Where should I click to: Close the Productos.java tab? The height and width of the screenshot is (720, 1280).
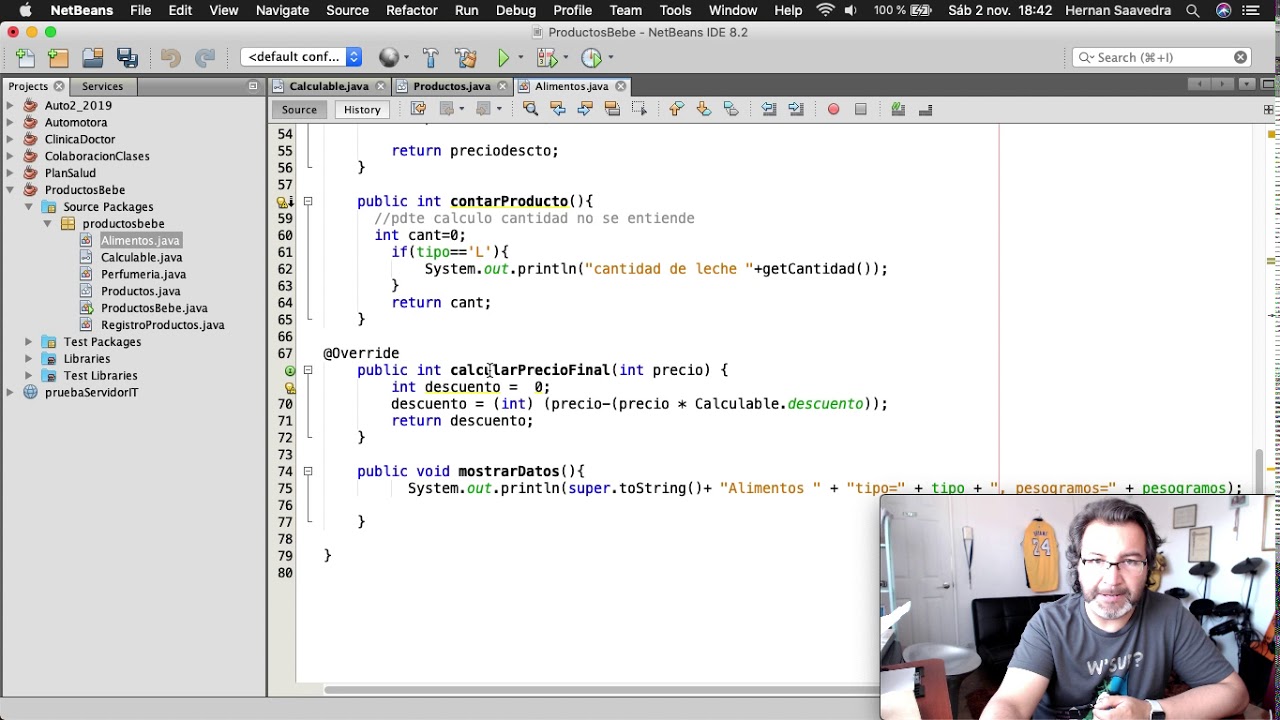[502, 86]
